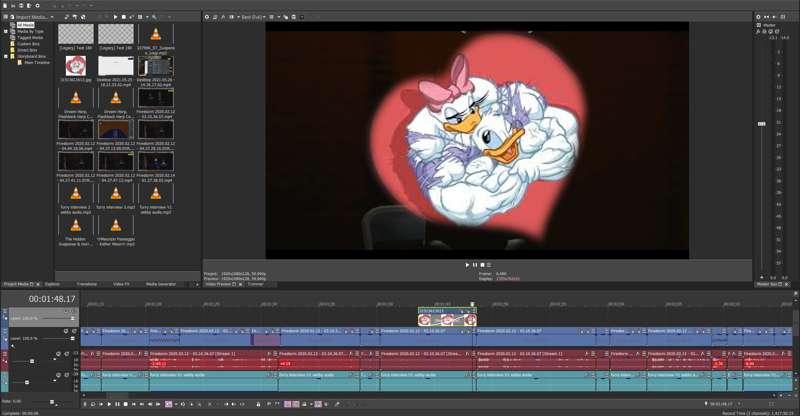Open Master Bus settings gear icon
The height and width of the screenshot is (416, 800).
pos(758,17)
